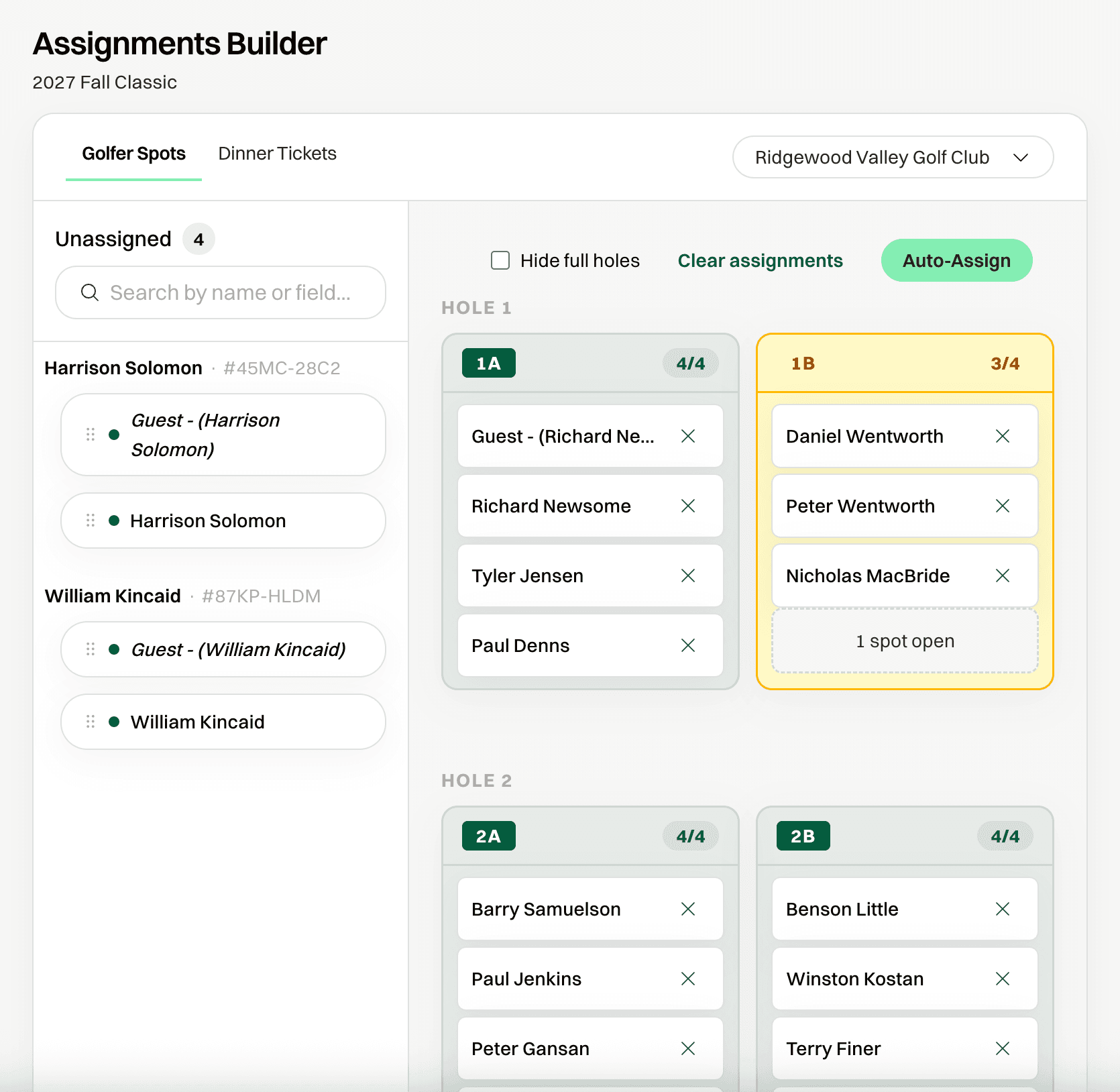The image size is (1120, 1092).
Task: Click the 4/4 capacity indicator on 1A
Action: [x=690, y=364]
